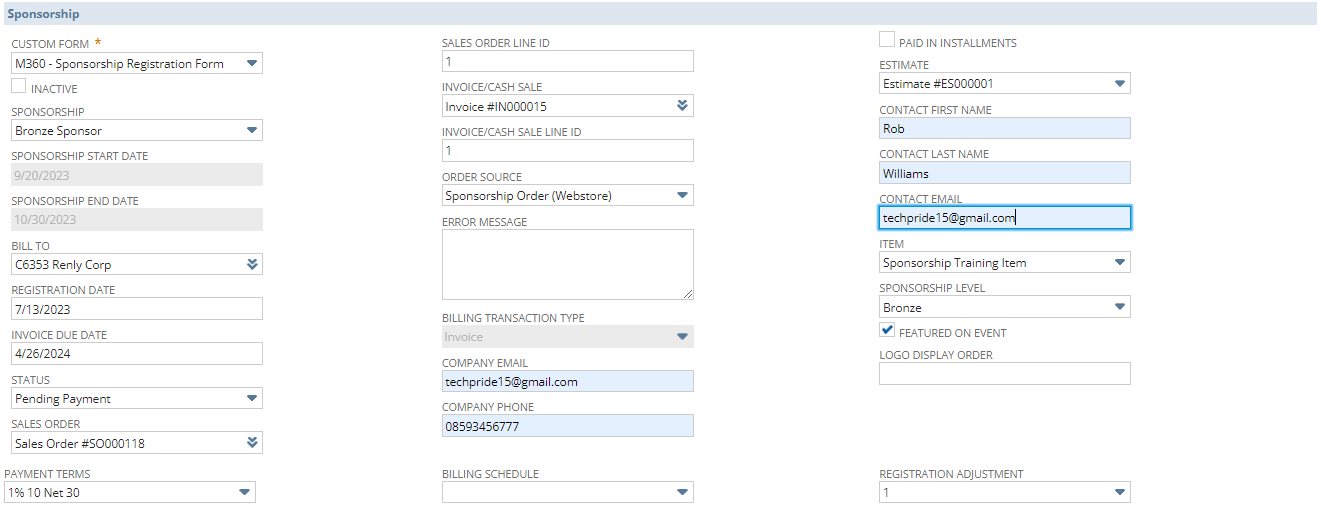The image size is (1321, 508).
Task: Open the Bill To double-chevron selector
Action: 252,265
